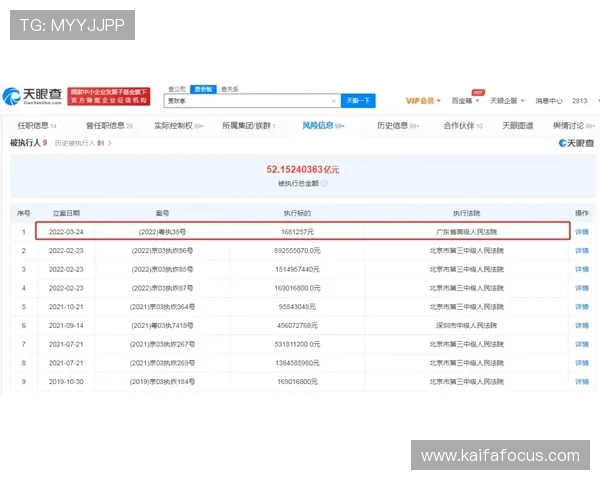Click the 天眼一下 search button
Screen dimensions: 600x480
[358, 101]
